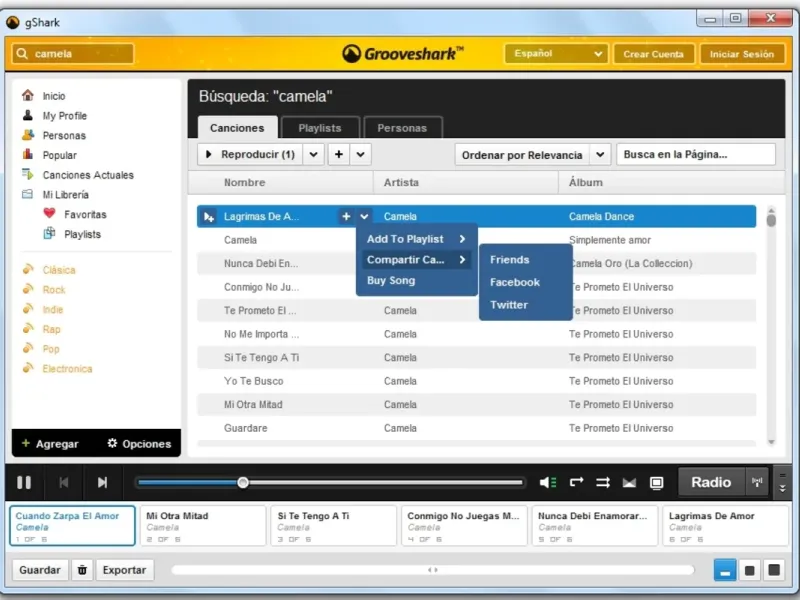Click the playback progress slider handle
800x600 pixels.
pos(243,482)
